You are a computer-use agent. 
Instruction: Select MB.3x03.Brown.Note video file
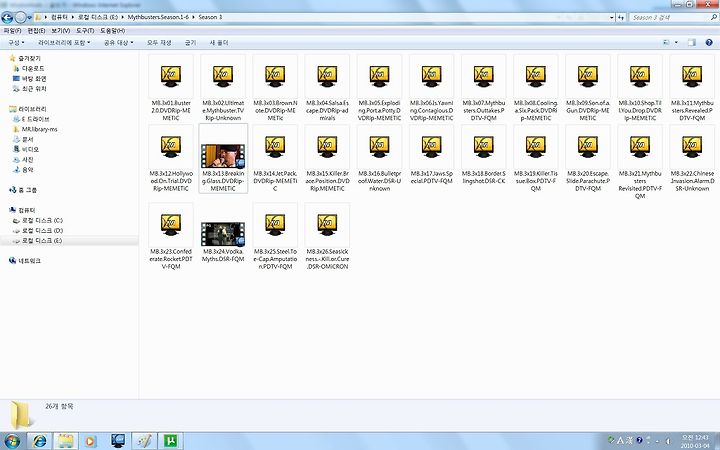click(275, 88)
